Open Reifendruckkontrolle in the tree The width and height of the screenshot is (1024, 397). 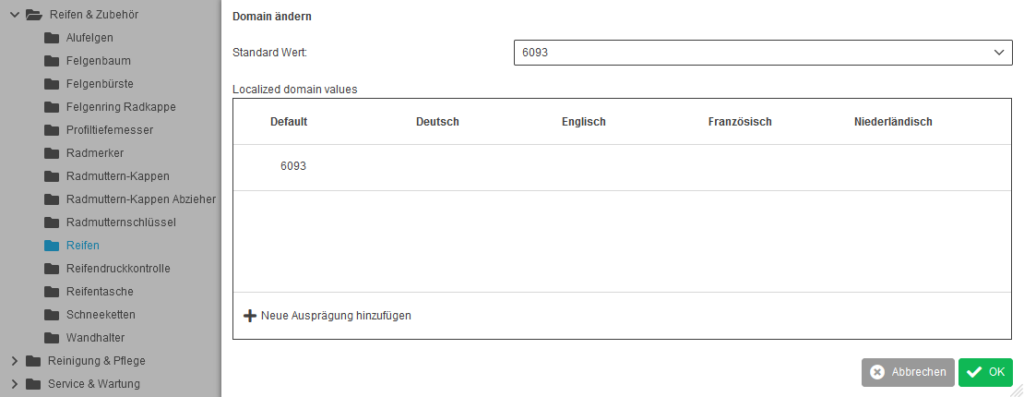point(118,268)
